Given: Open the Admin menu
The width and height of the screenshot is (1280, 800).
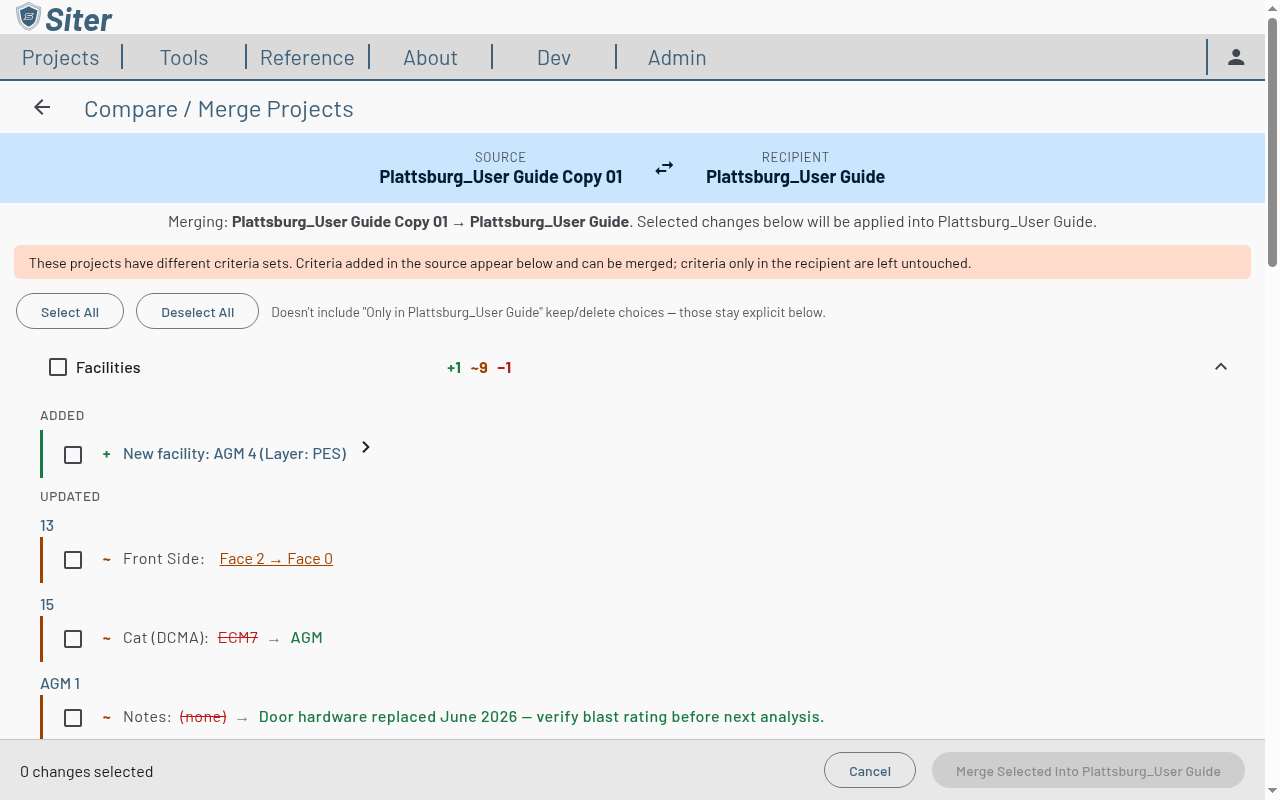Looking at the screenshot, I should point(677,58).
